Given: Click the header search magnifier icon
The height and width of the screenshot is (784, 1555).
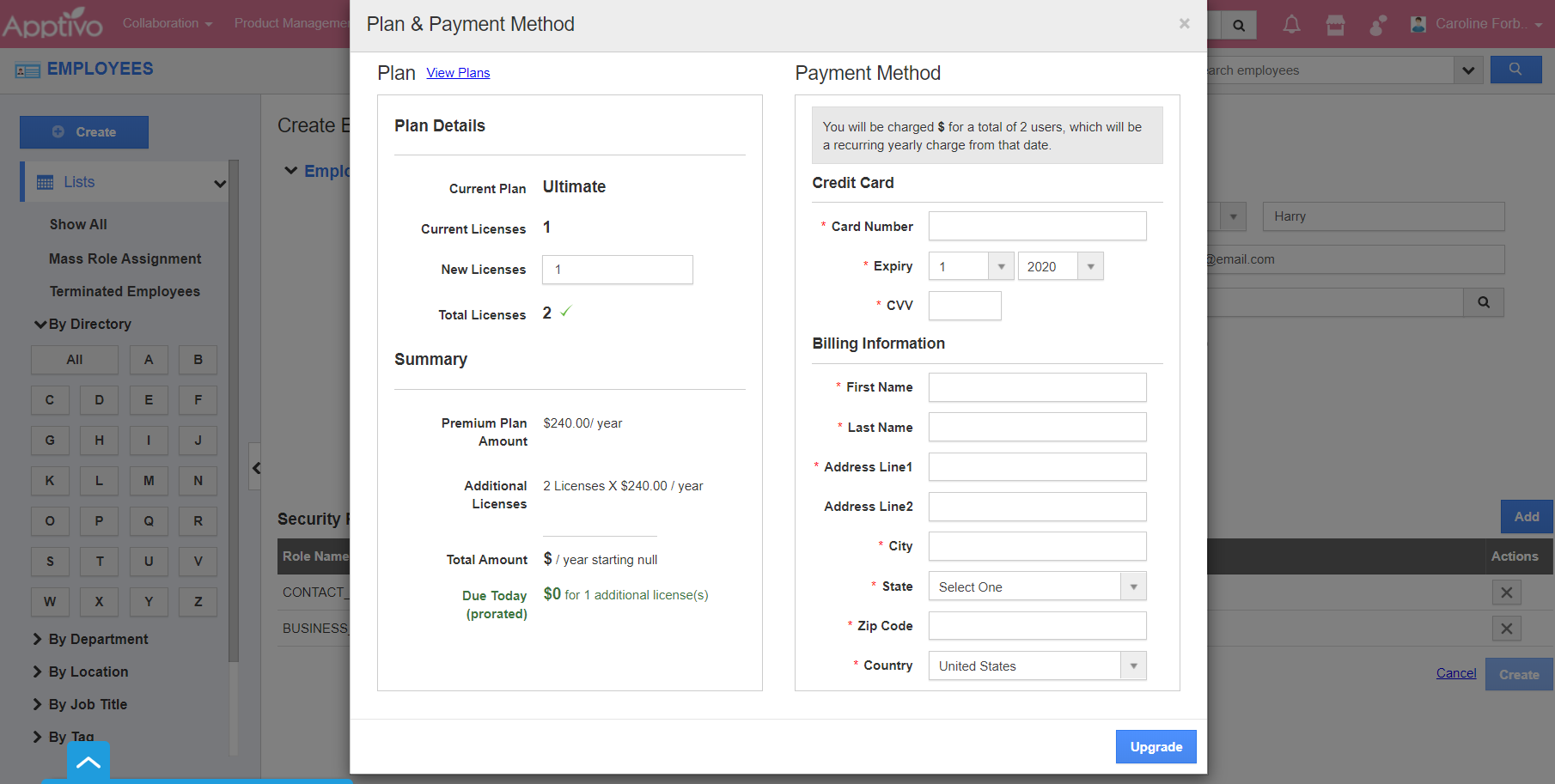Looking at the screenshot, I should coord(1239,25).
